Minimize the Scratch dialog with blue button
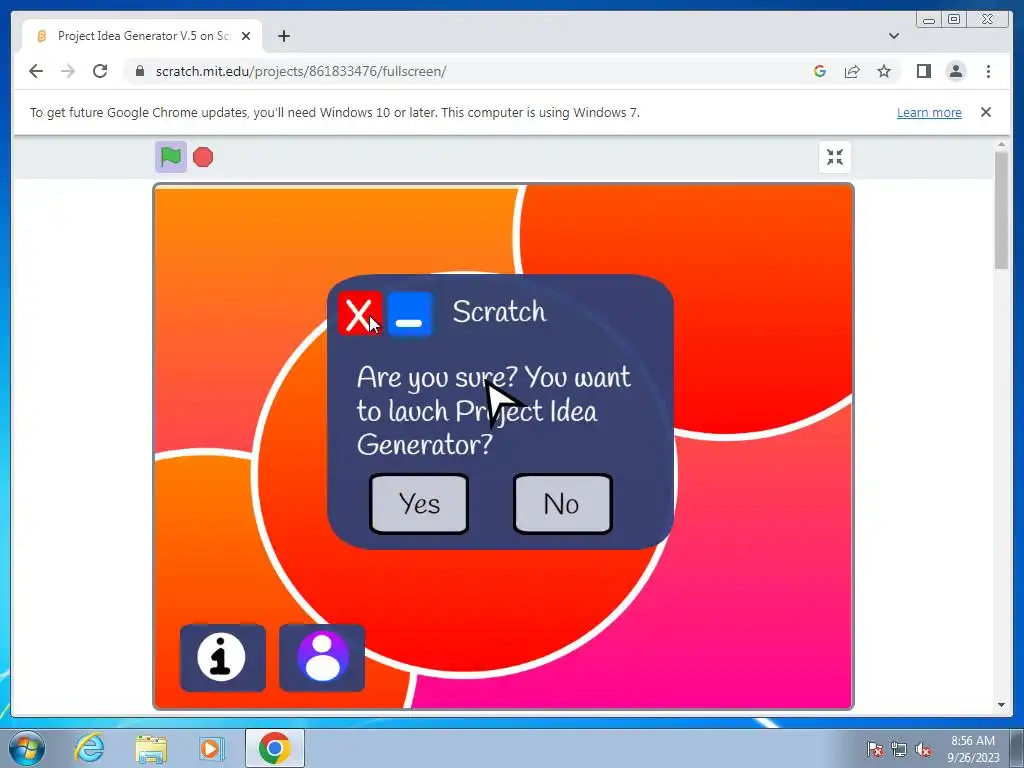1024x768 pixels. [410, 313]
